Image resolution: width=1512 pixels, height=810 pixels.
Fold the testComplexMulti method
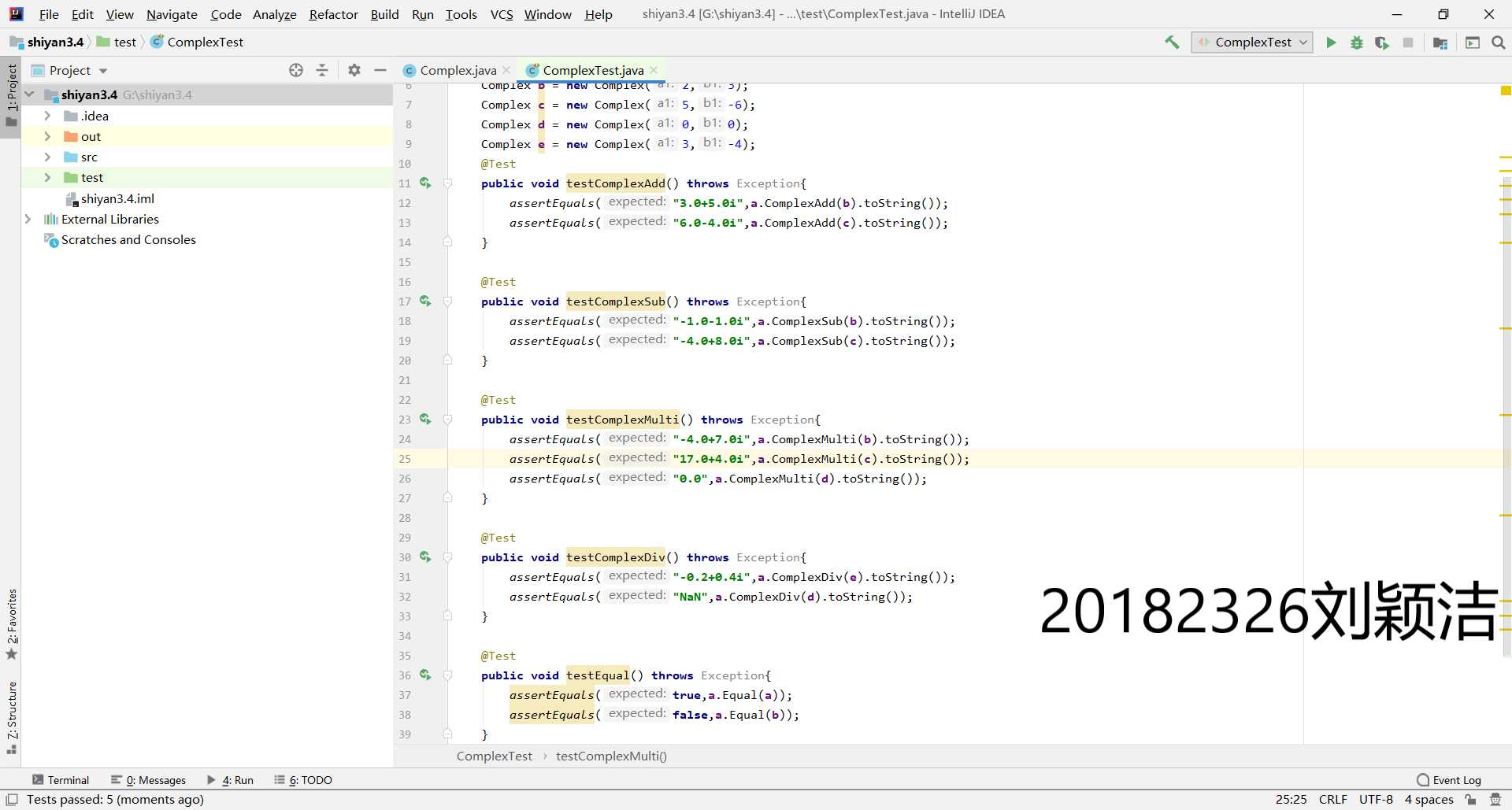447,420
